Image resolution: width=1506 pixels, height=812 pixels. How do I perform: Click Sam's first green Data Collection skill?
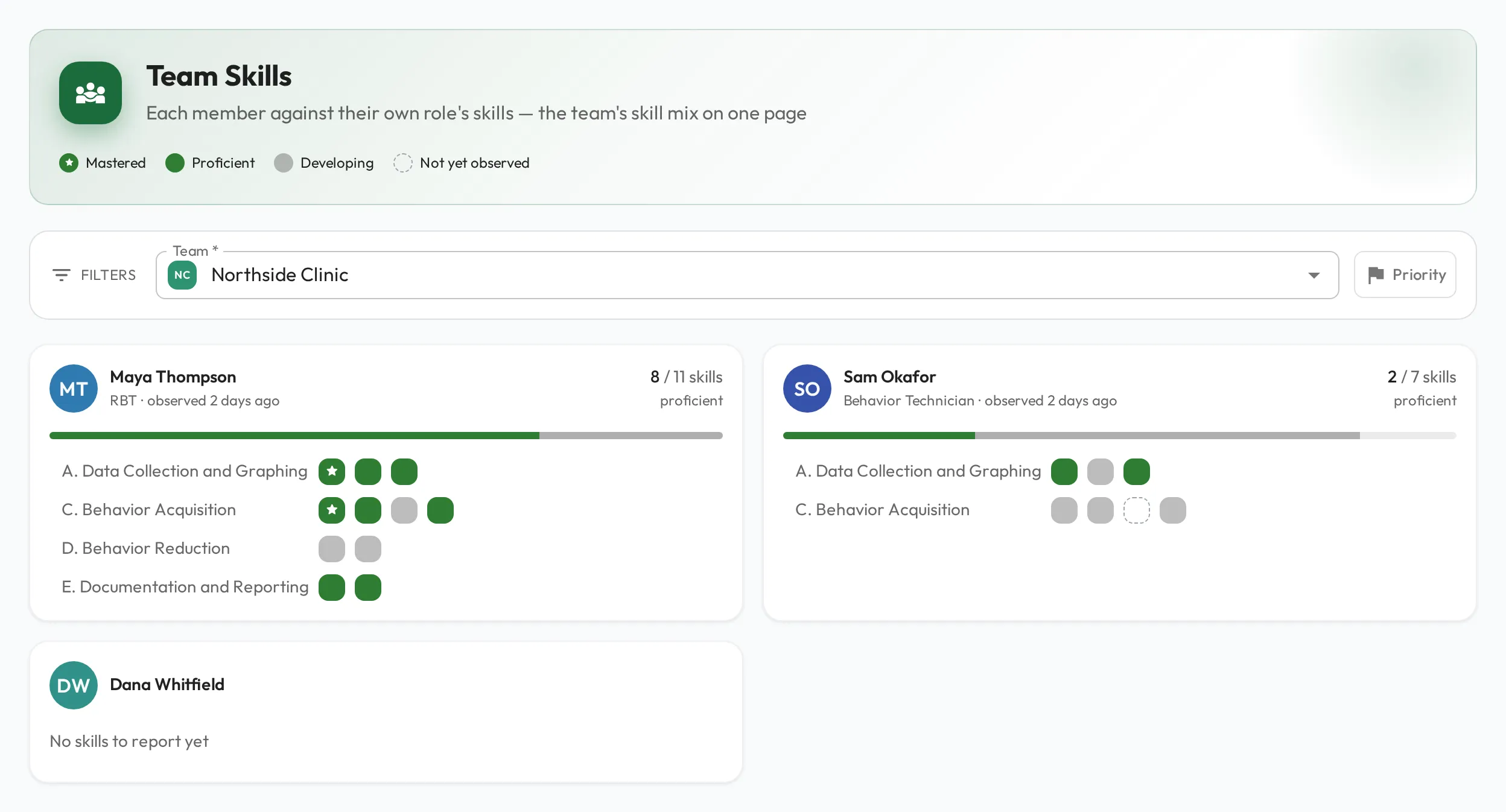tap(1064, 472)
